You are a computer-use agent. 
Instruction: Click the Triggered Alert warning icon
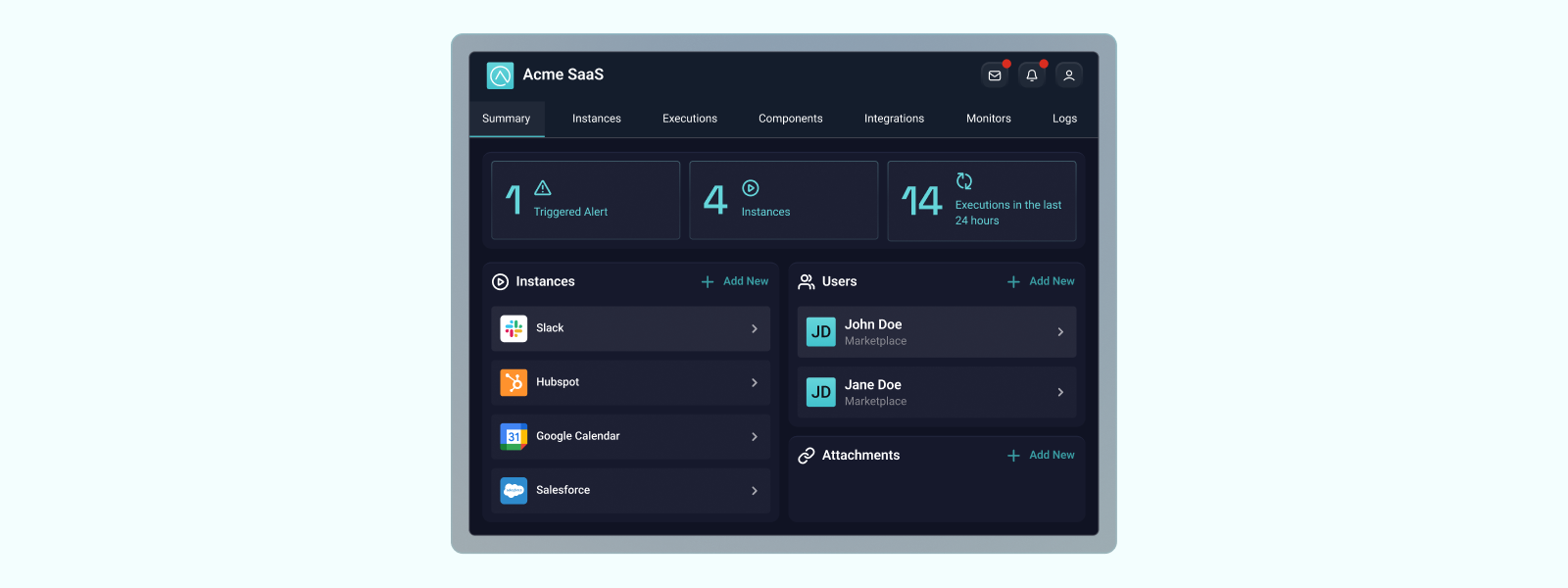(x=543, y=188)
